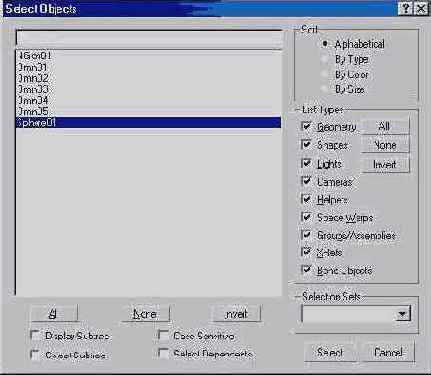Choose Alphabetical sort option
This screenshot has width=431, height=375.
coord(325,44)
